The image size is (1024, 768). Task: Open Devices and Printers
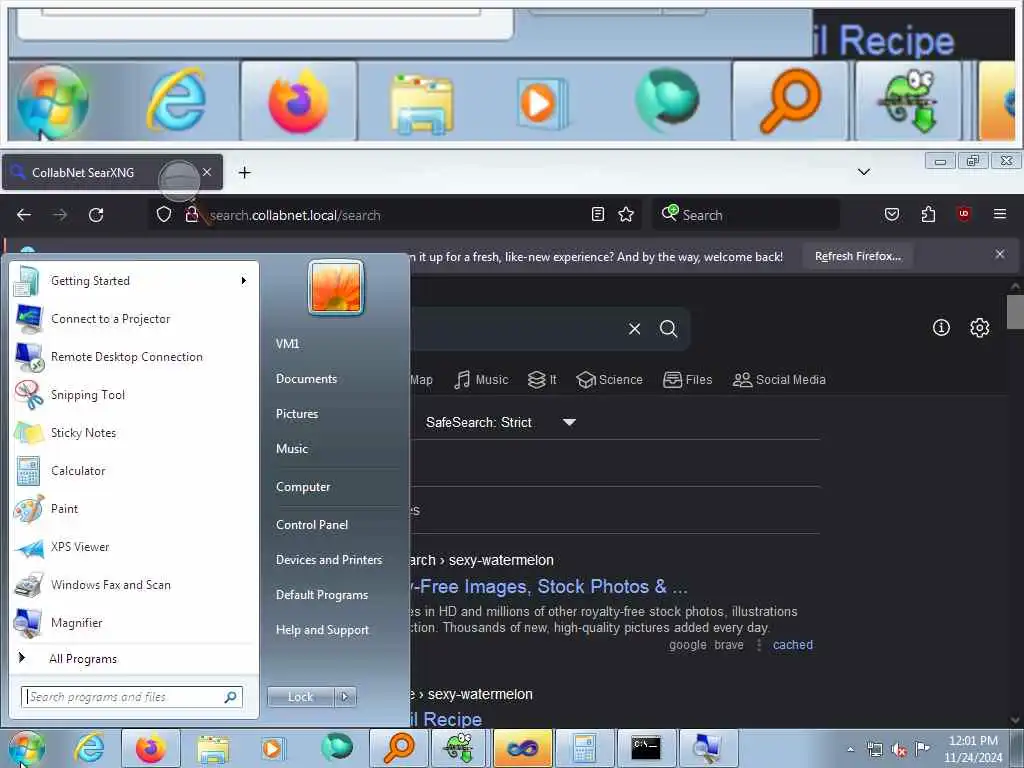point(328,560)
